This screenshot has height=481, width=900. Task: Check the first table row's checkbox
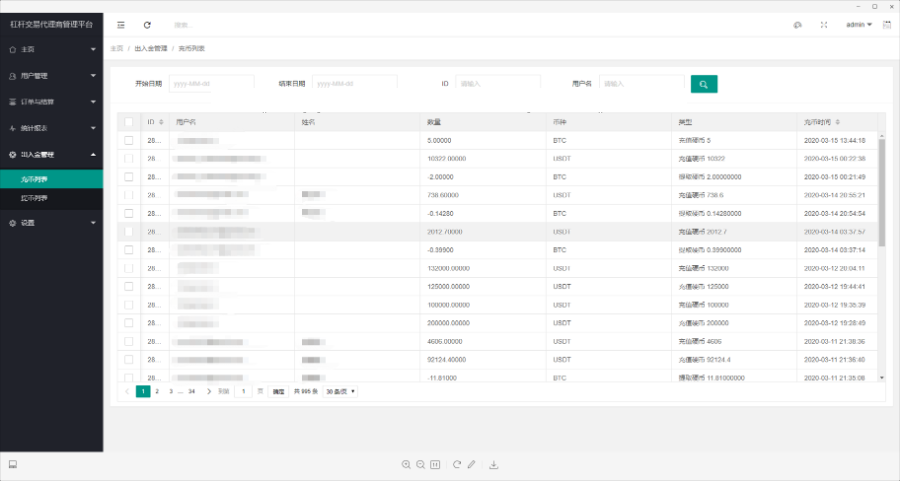(128, 141)
